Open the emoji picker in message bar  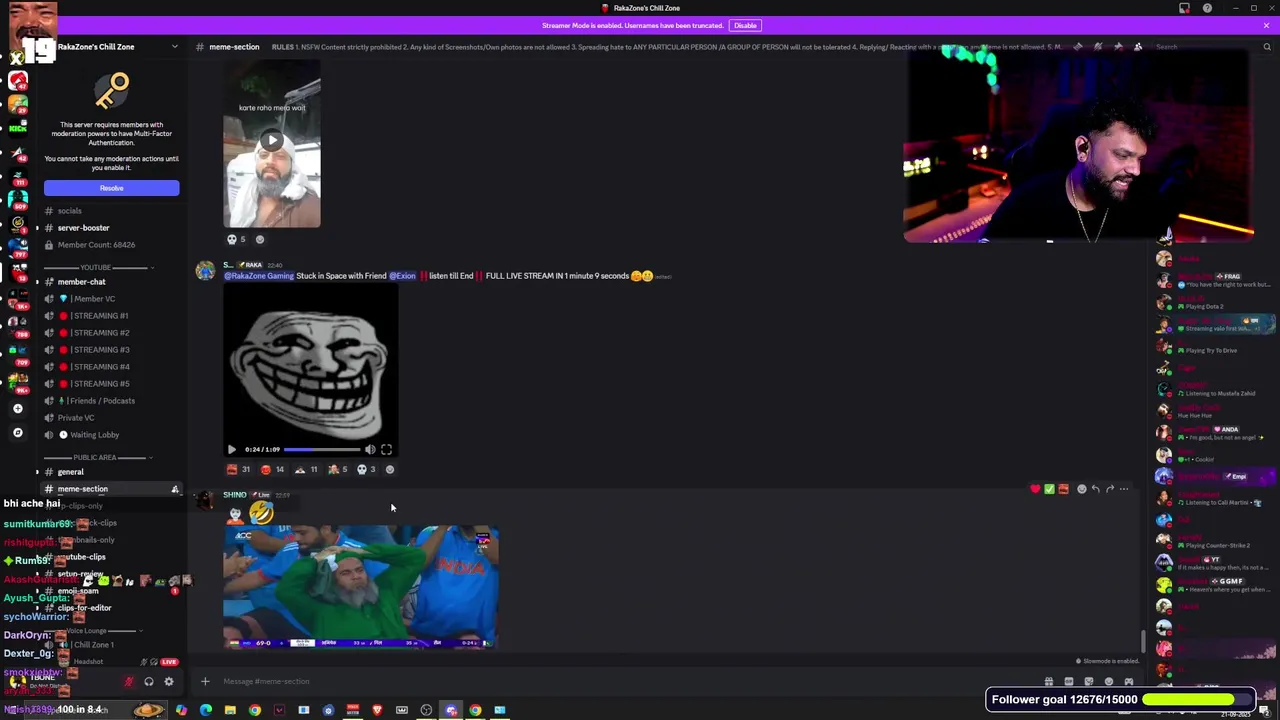click(1109, 682)
